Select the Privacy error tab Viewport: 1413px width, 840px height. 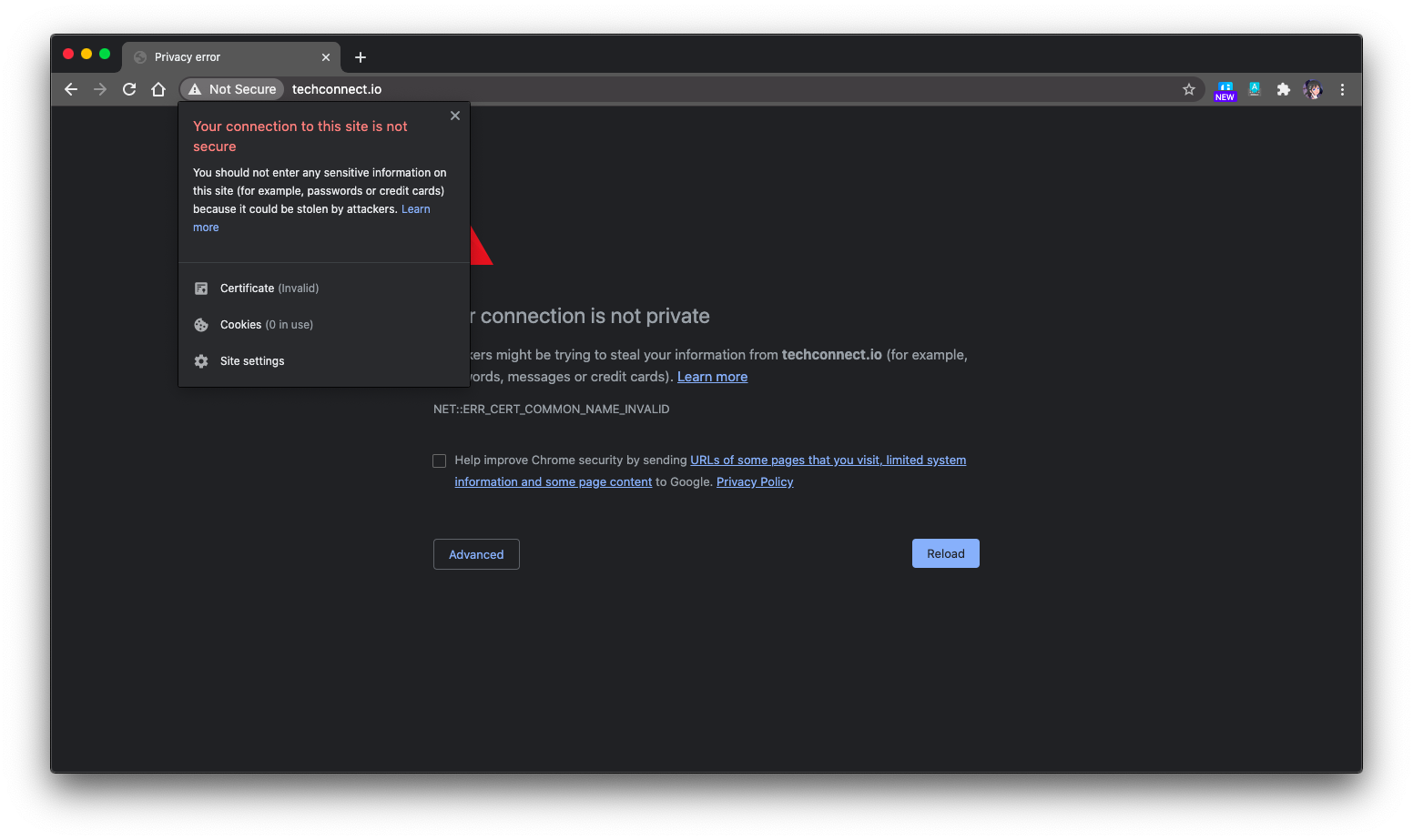(x=231, y=57)
